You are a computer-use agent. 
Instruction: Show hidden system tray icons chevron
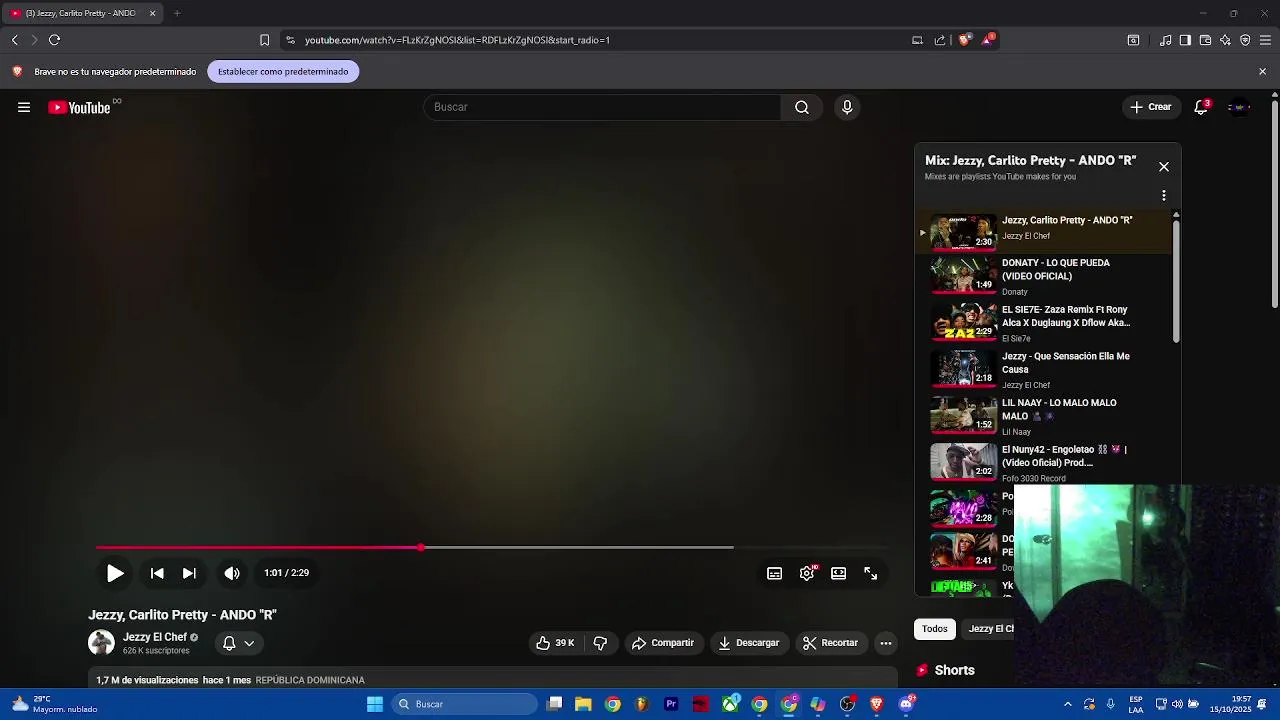tap(1067, 704)
